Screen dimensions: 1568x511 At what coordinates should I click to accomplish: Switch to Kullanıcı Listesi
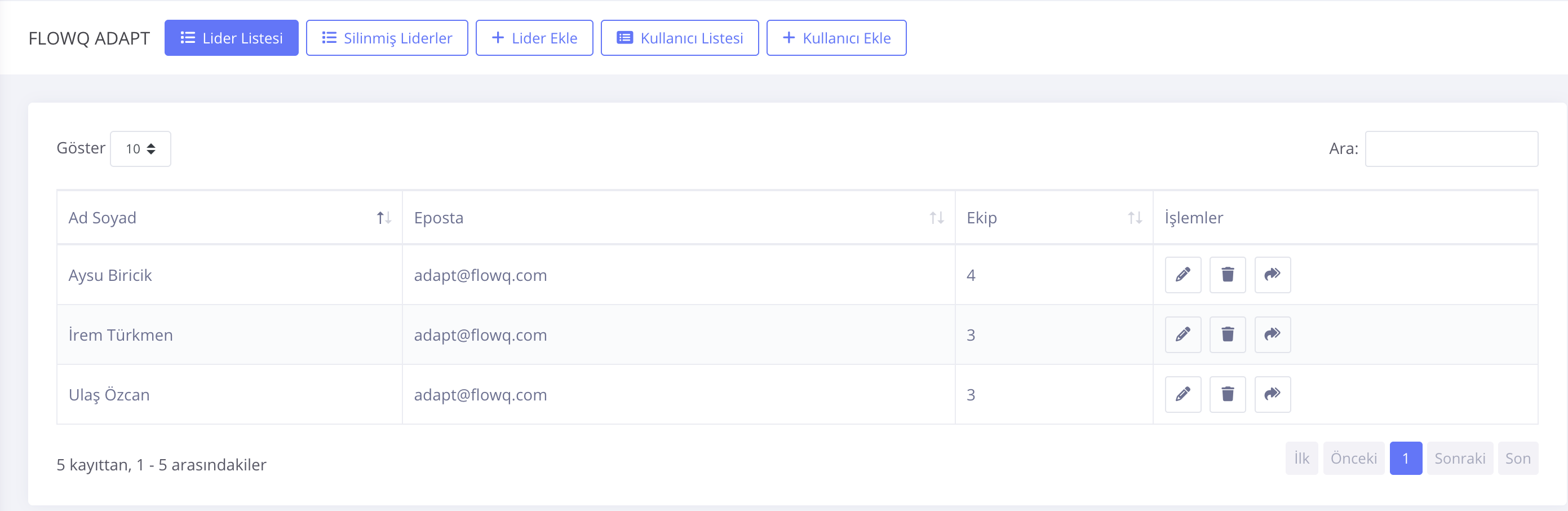tap(679, 38)
